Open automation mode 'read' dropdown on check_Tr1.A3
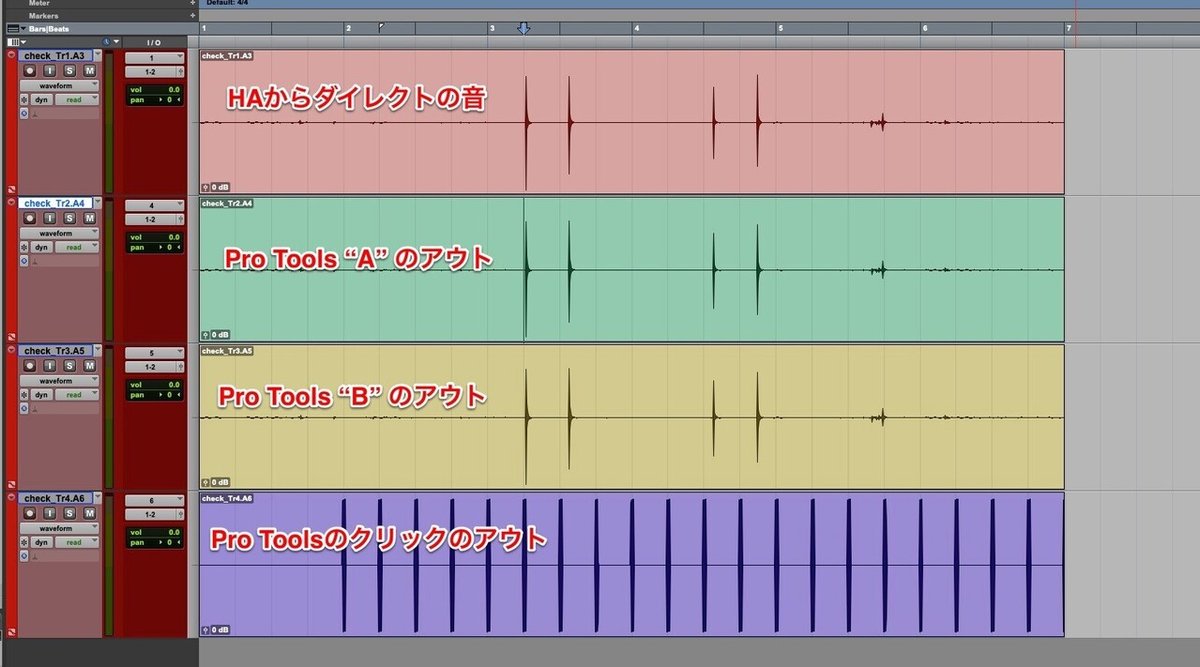The image size is (1200, 667). (77, 100)
